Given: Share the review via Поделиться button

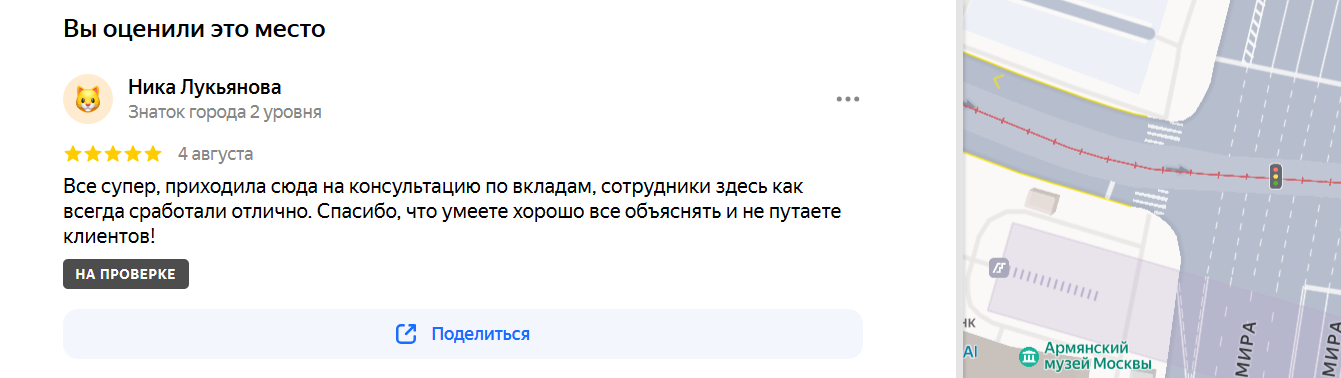Looking at the screenshot, I should pyautogui.click(x=463, y=334).
